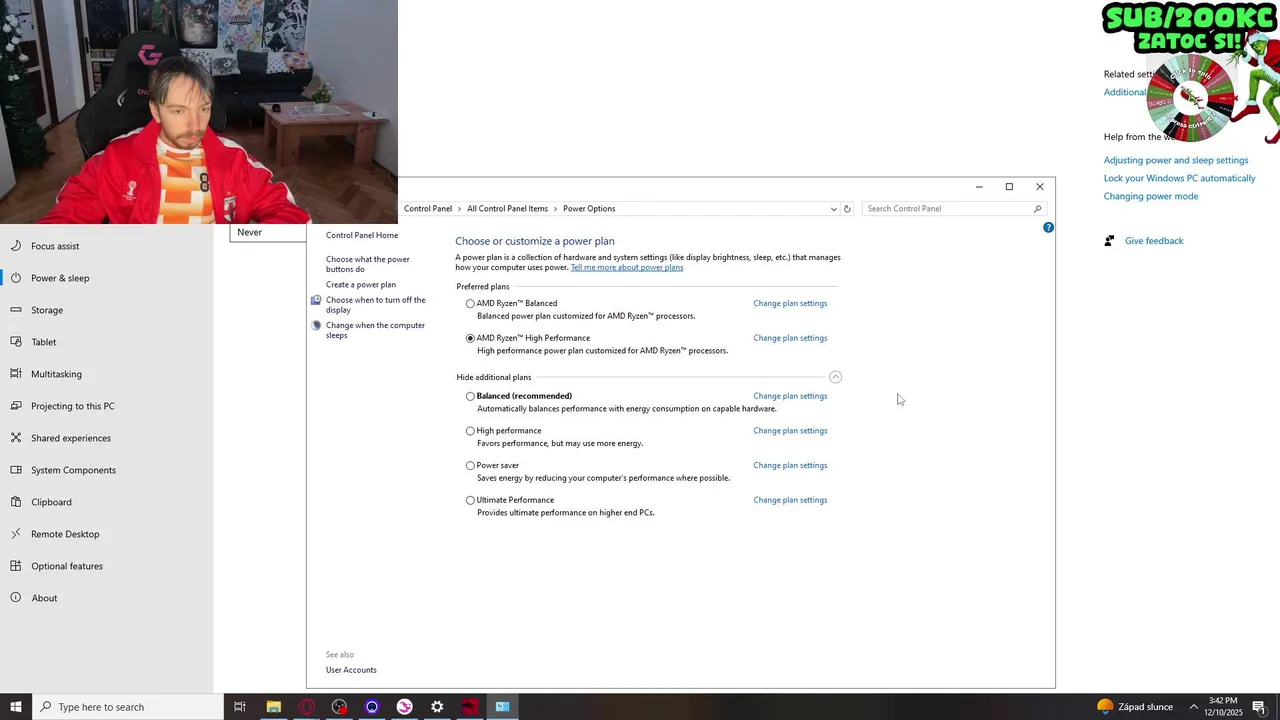Change plan settings for Balanced (recommended)

coord(790,396)
